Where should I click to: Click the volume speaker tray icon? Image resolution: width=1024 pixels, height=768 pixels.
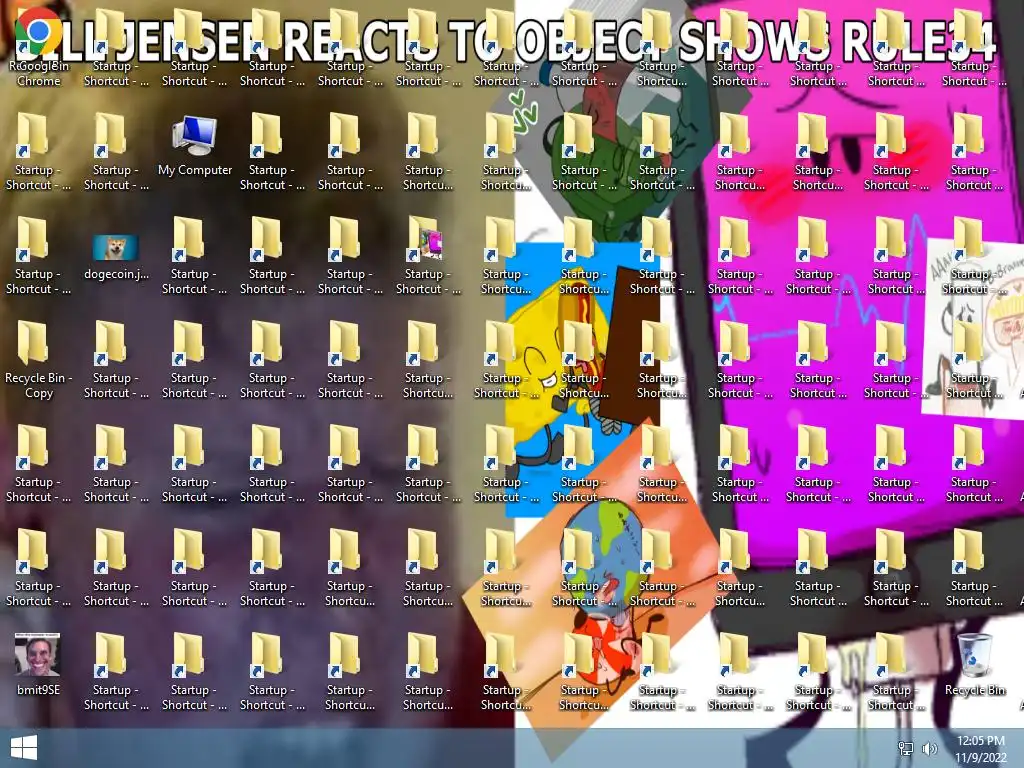[x=929, y=748]
